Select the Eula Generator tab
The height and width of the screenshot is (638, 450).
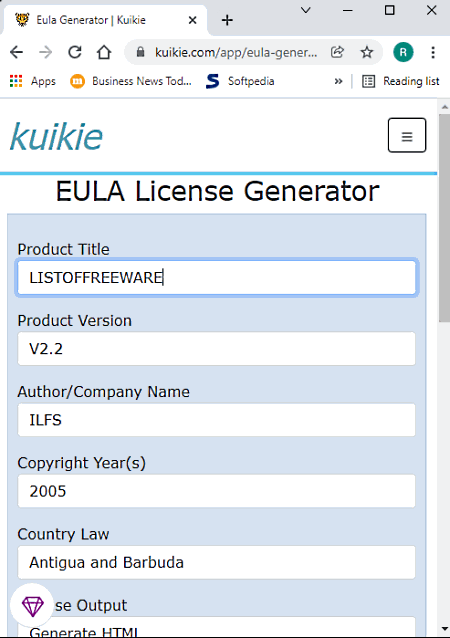pos(105,20)
